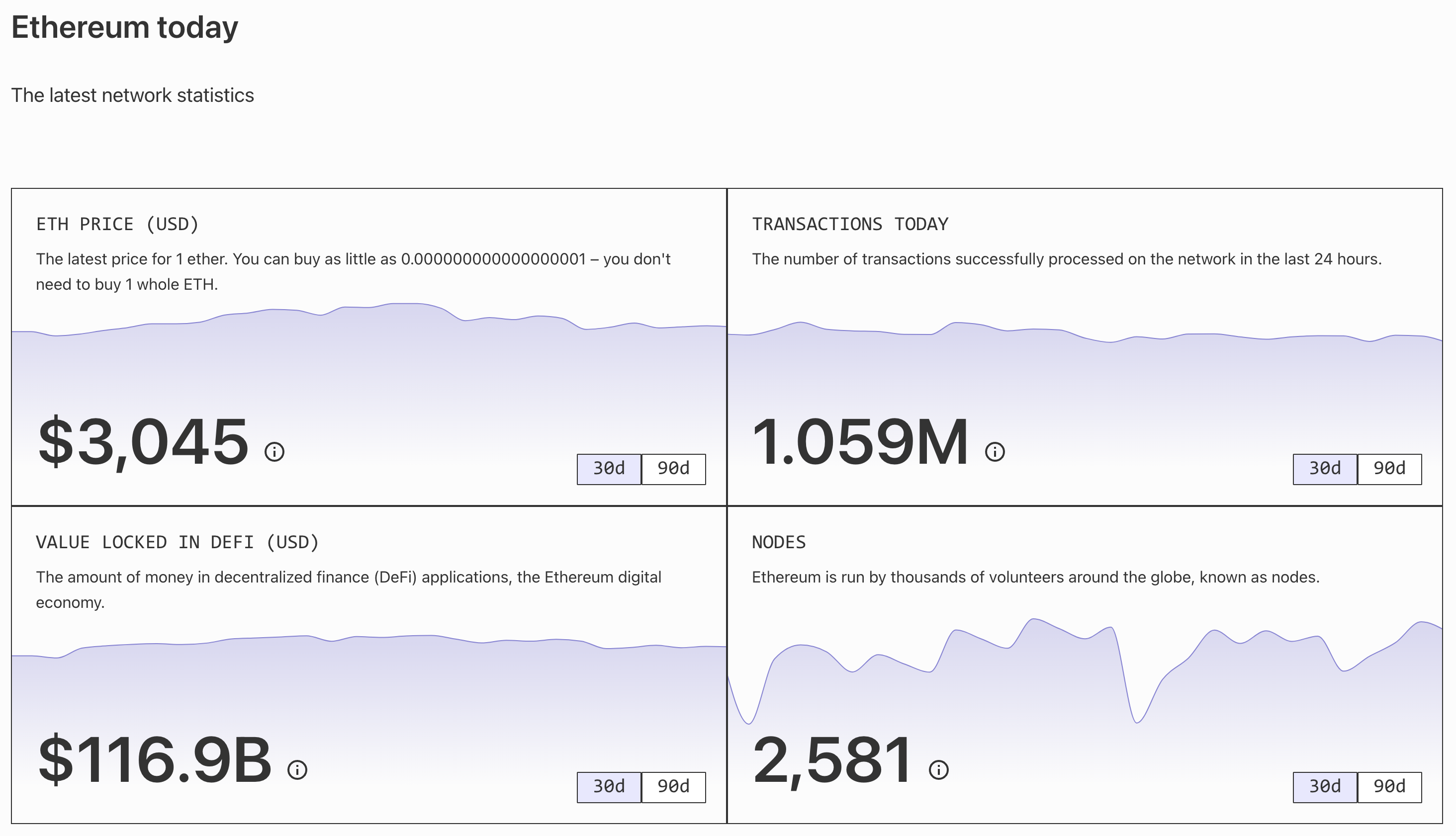Click the DeFi applications description text
The image size is (1456, 836).
click(349, 589)
